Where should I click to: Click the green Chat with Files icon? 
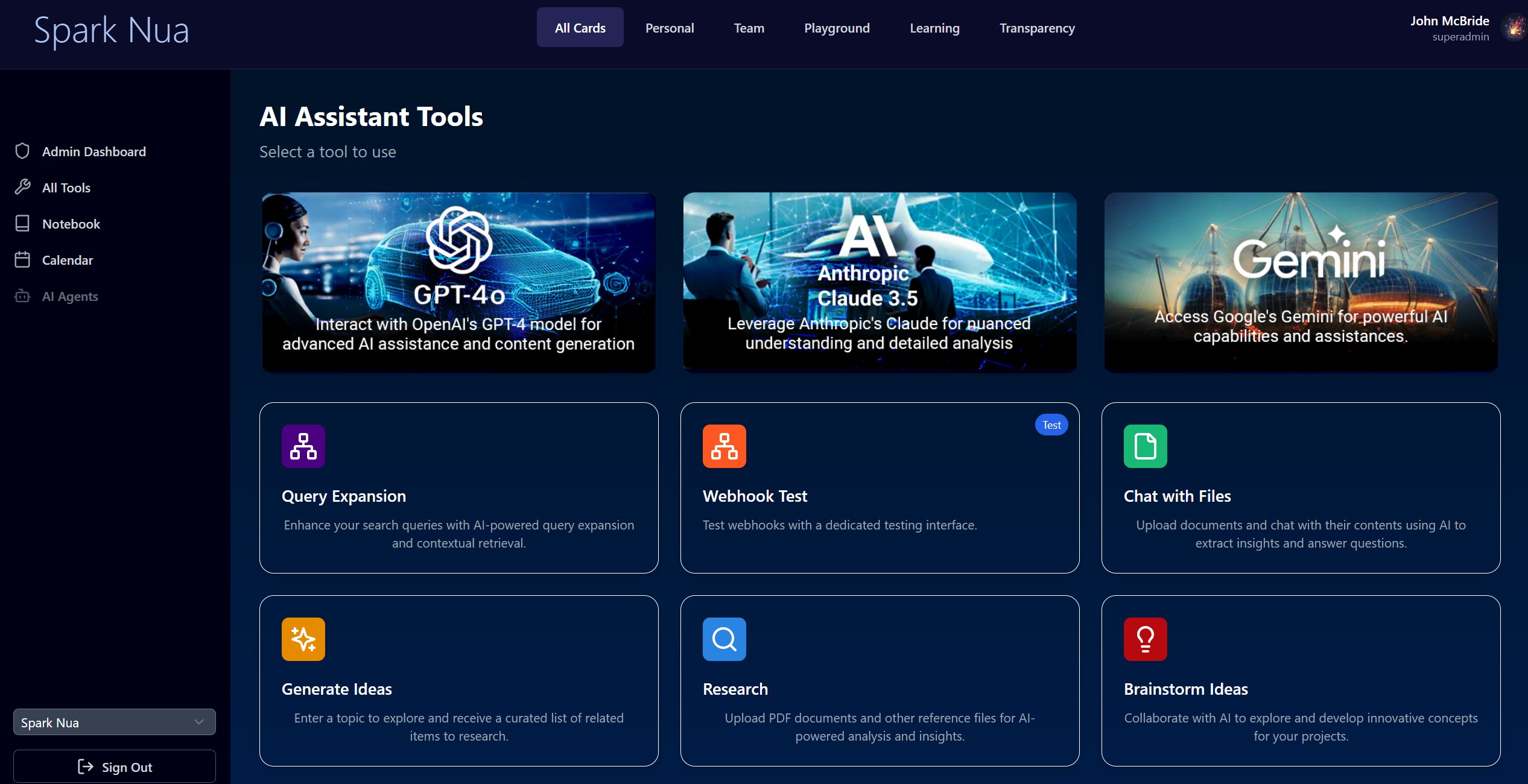point(1146,446)
